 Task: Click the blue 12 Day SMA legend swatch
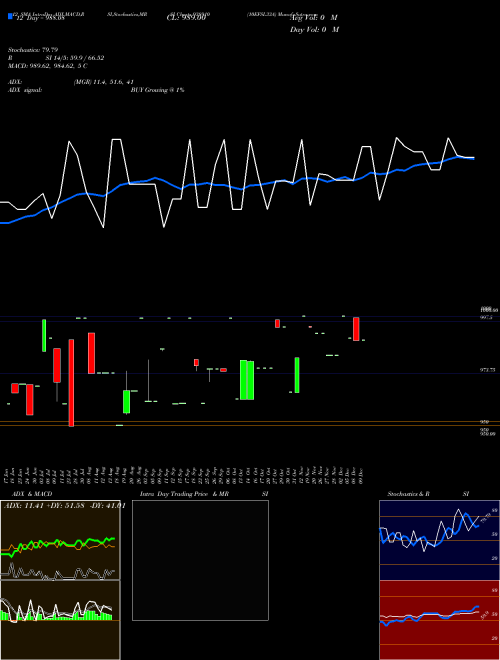point(10,17)
